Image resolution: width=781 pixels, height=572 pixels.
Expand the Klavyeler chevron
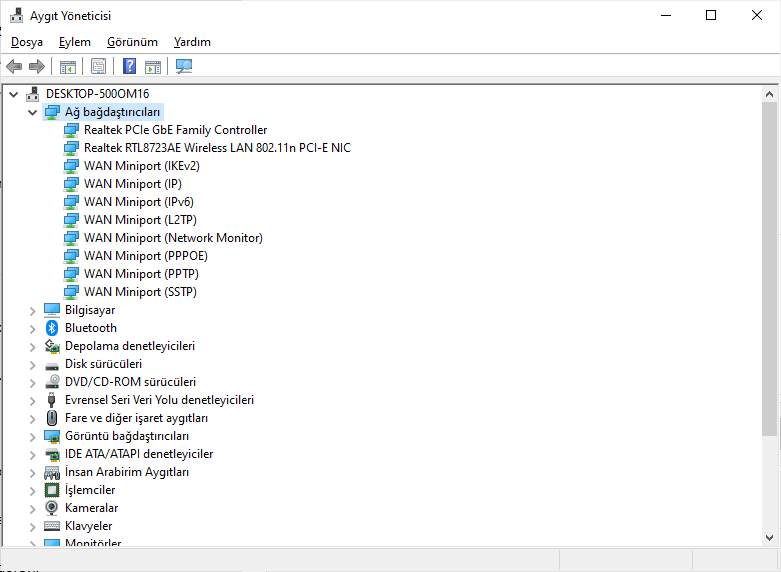(x=33, y=526)
